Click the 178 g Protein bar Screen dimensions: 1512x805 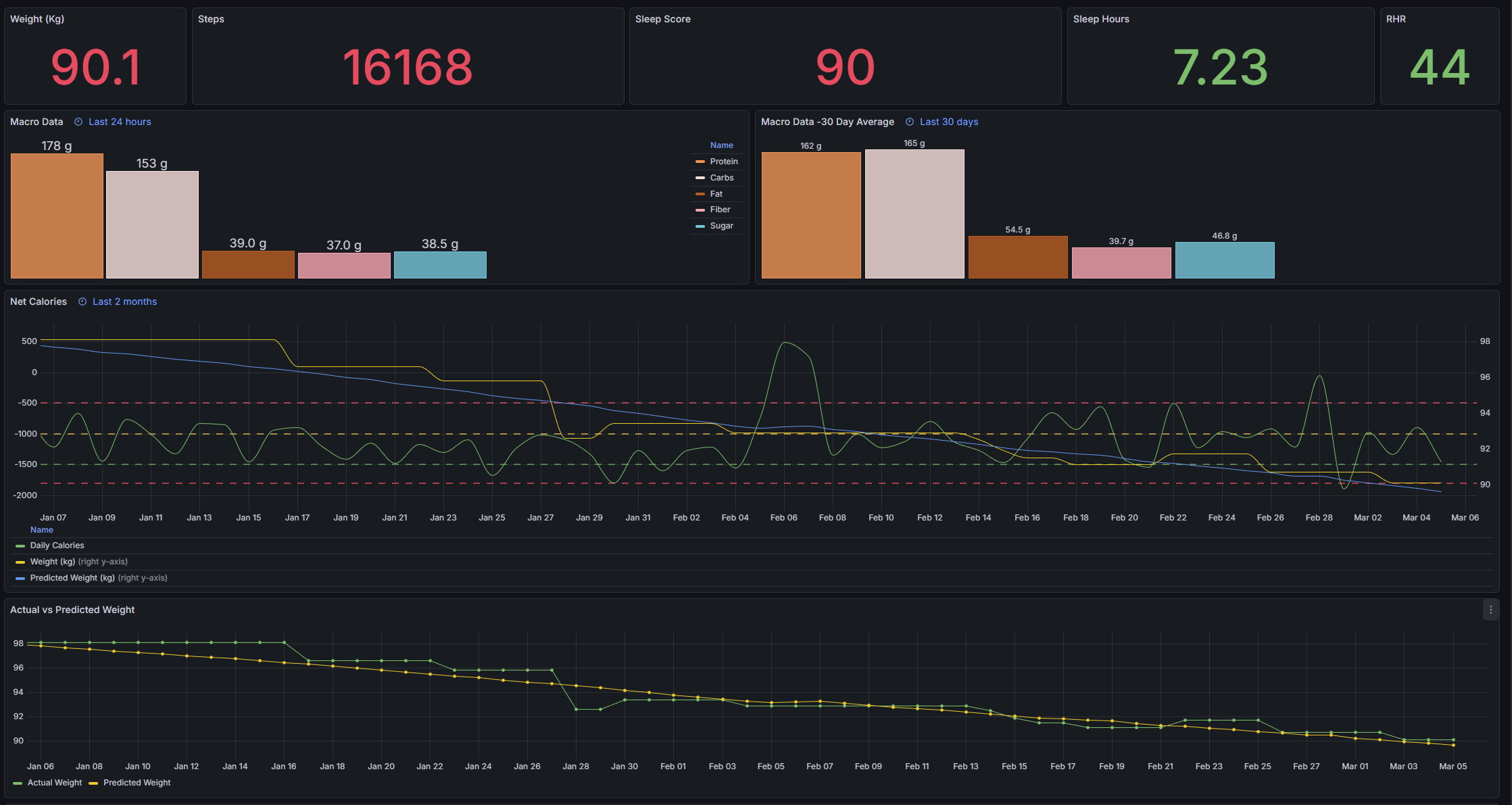click(57, 215)
